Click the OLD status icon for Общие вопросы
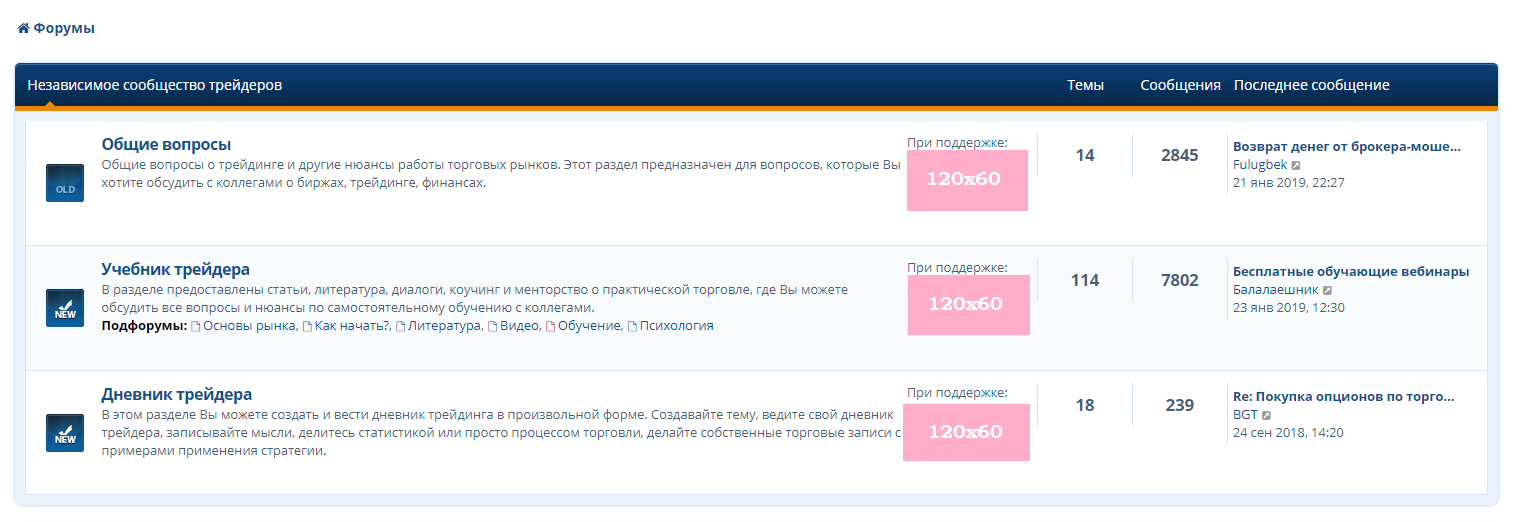 (65, 183)
